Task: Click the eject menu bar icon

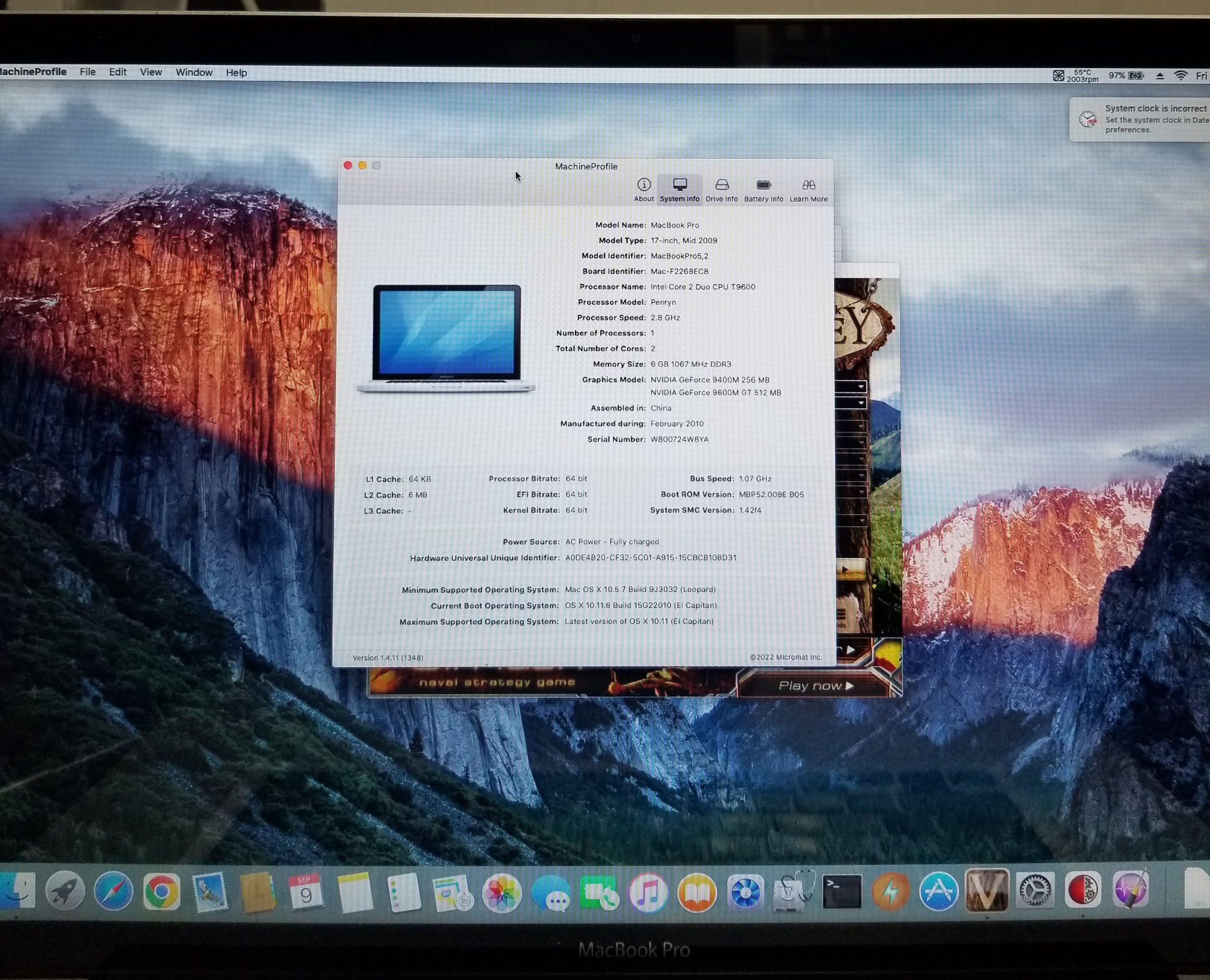Action: point(1160,76)
